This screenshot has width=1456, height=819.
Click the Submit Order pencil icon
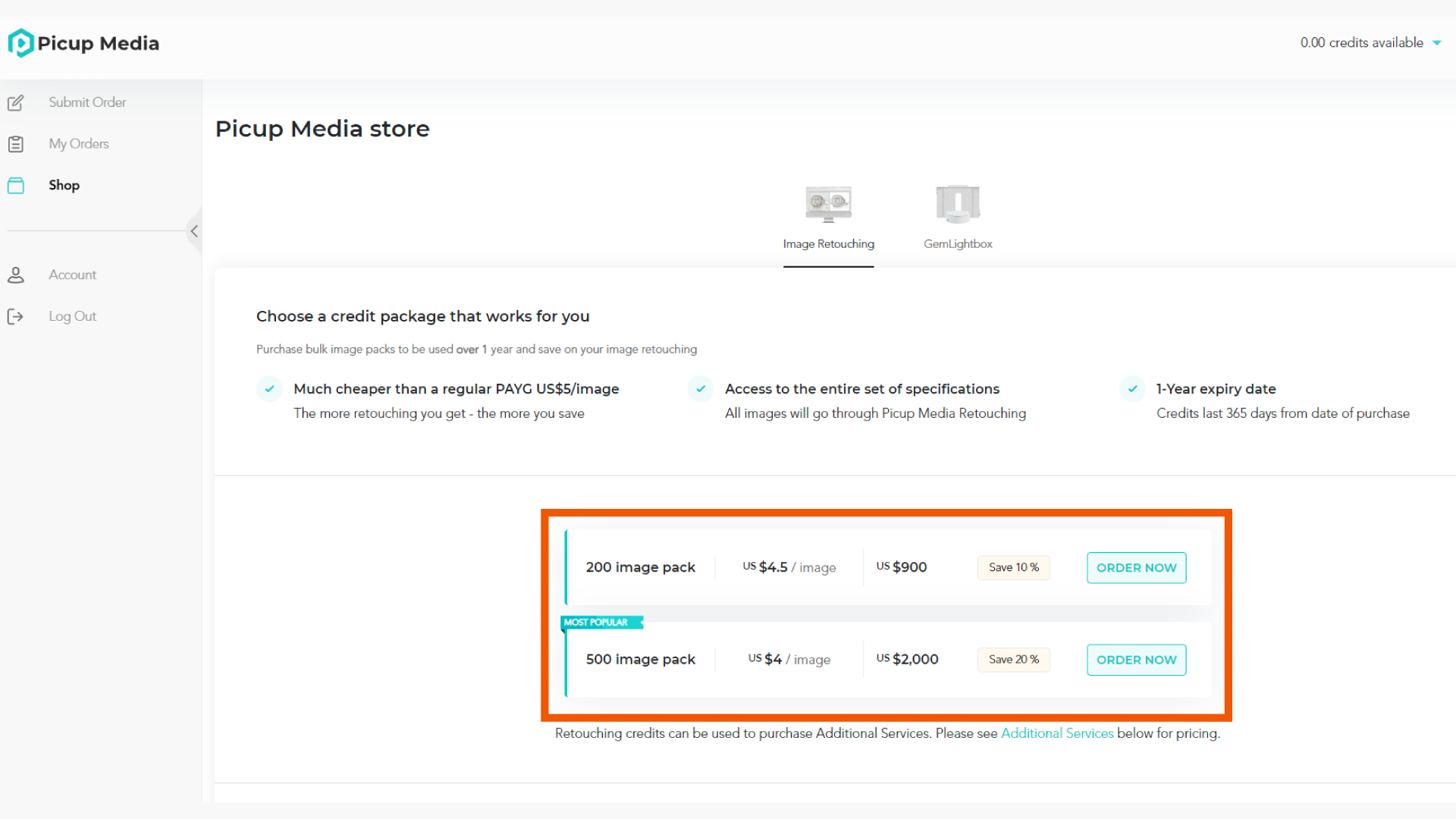[16, 102]
